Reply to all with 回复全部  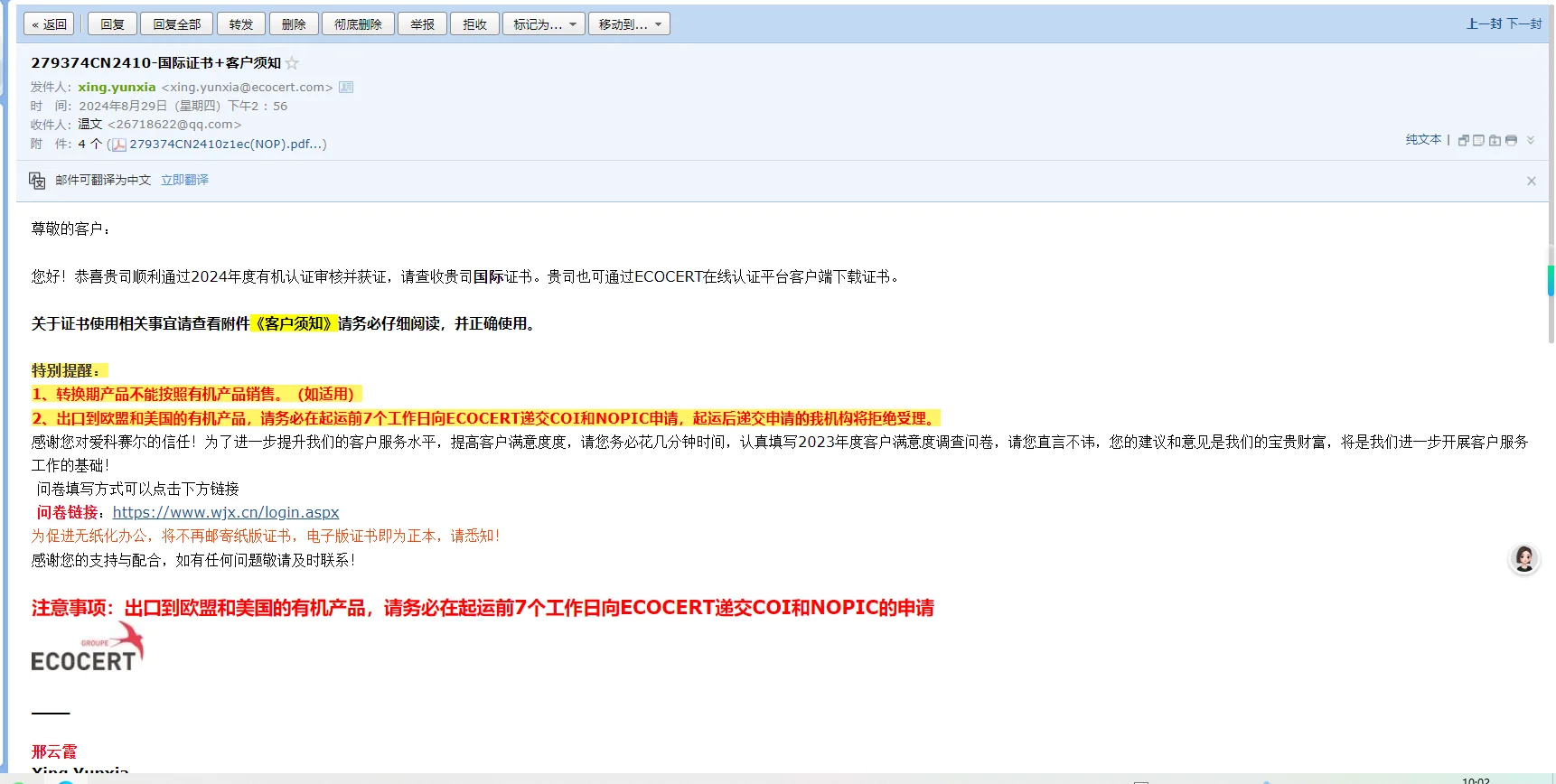click(x=177, y=24)
